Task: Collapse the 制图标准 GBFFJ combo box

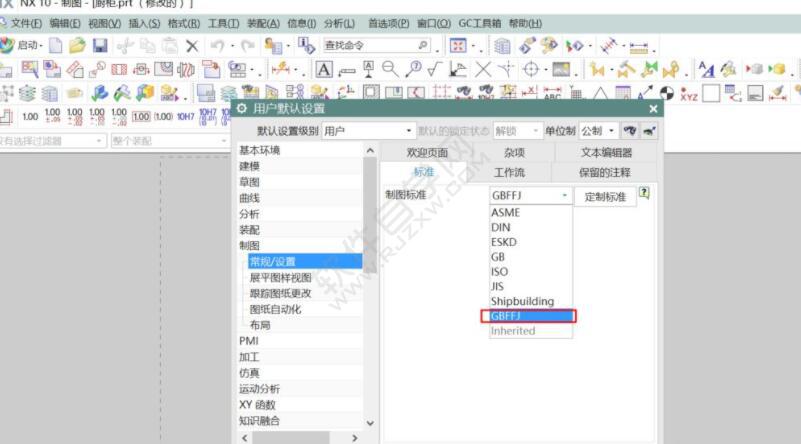Action: [x=564, y=196]
